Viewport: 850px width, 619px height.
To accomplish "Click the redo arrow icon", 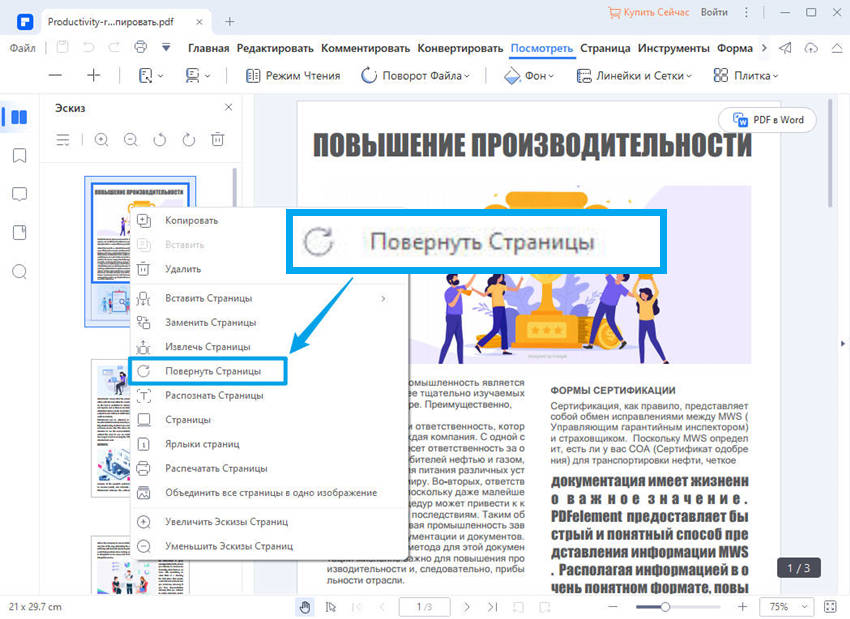I will 114,48.
